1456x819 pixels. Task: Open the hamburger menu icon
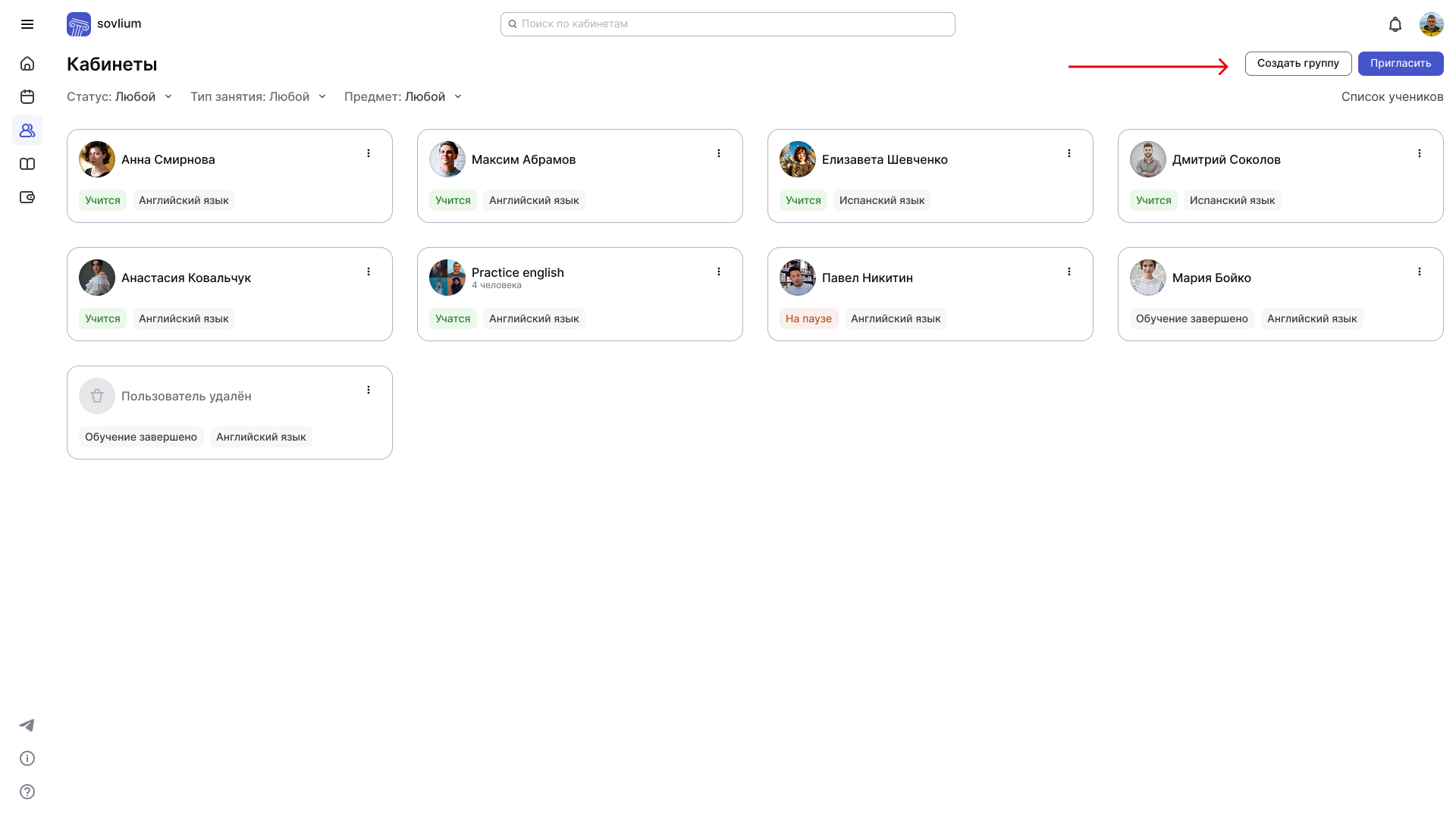(27, 24)
